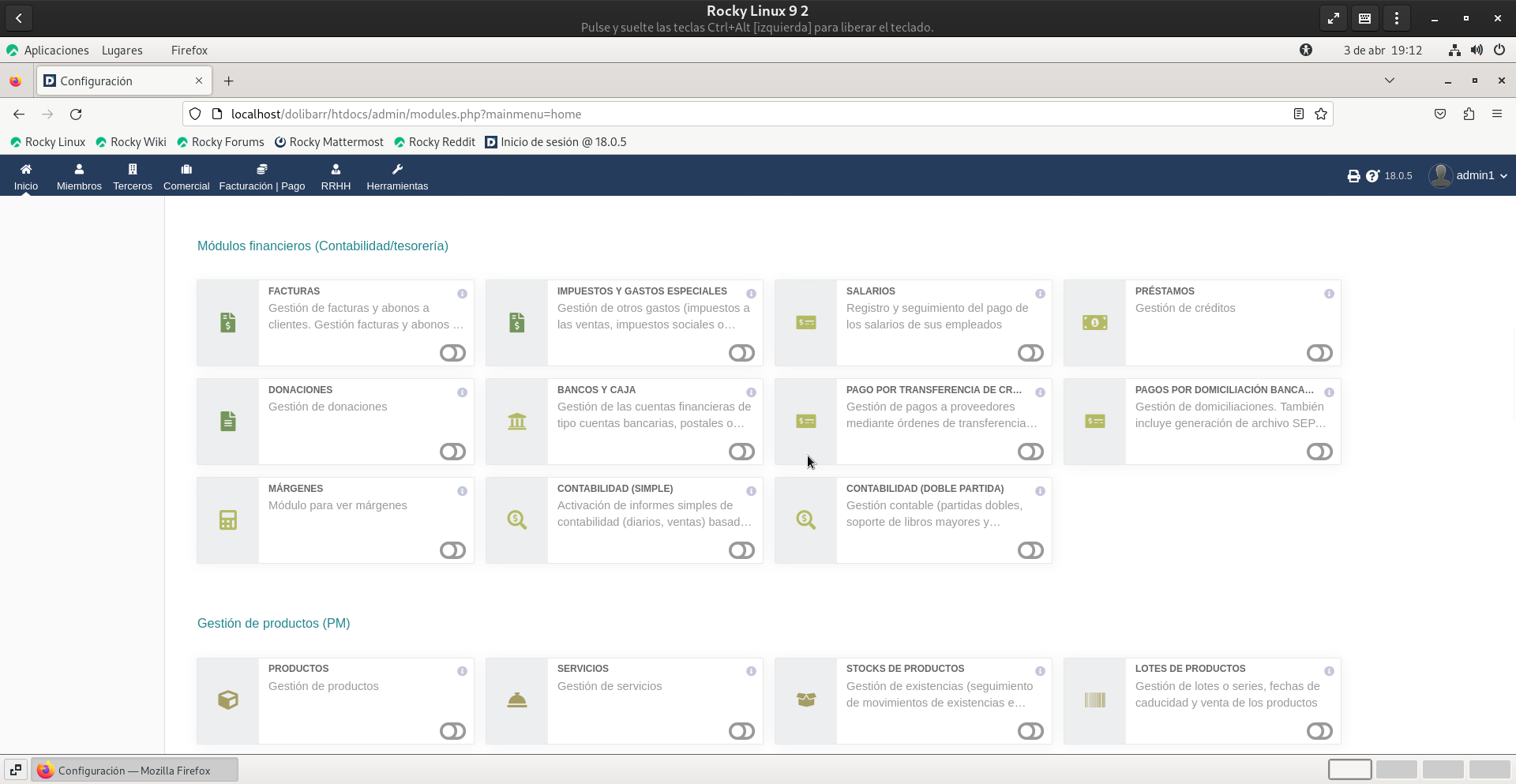Open the Firefox application hamburger menu
This screenshot has height=784, width=1516.
(x=1496, y=114)
